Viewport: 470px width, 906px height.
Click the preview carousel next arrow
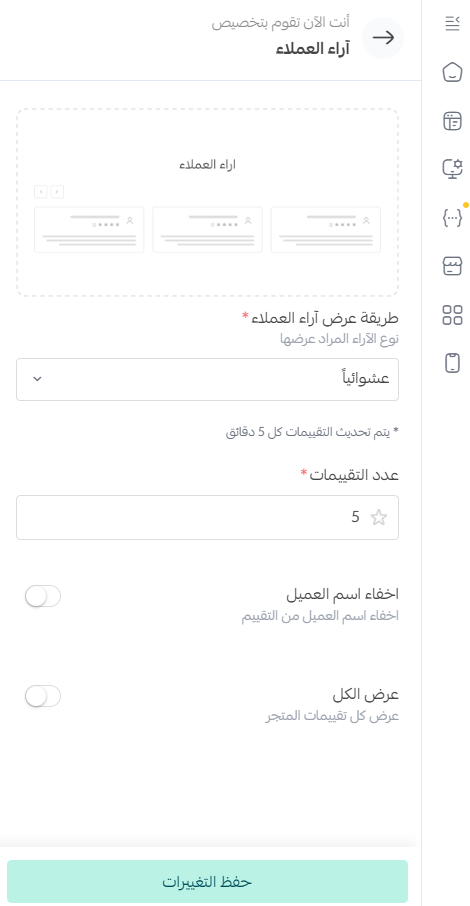(x=40, y=191)
